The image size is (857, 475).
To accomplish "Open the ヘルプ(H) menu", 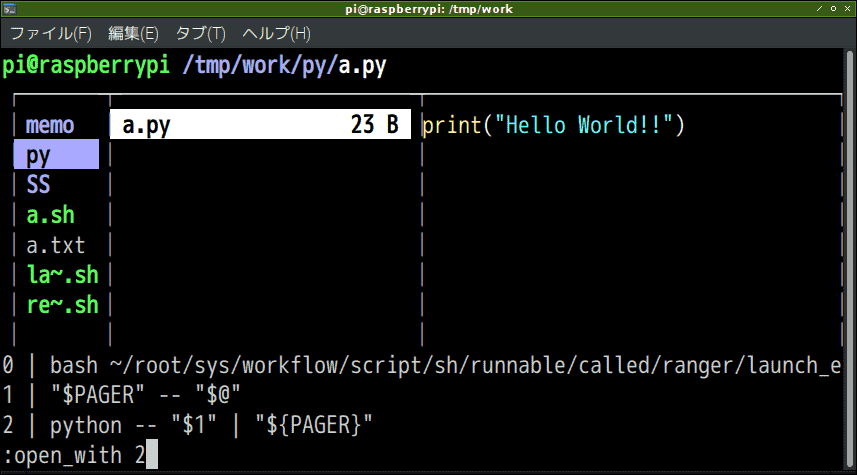I will tap(277, 34).
